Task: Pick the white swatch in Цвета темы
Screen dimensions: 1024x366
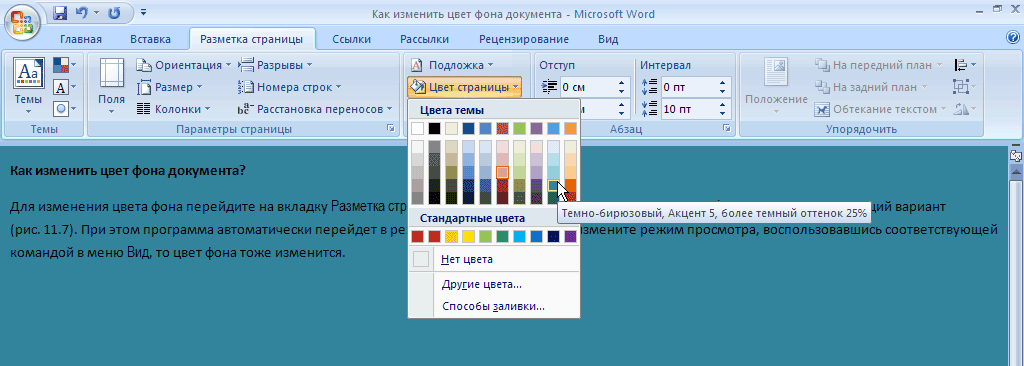Action: point(417,128)
